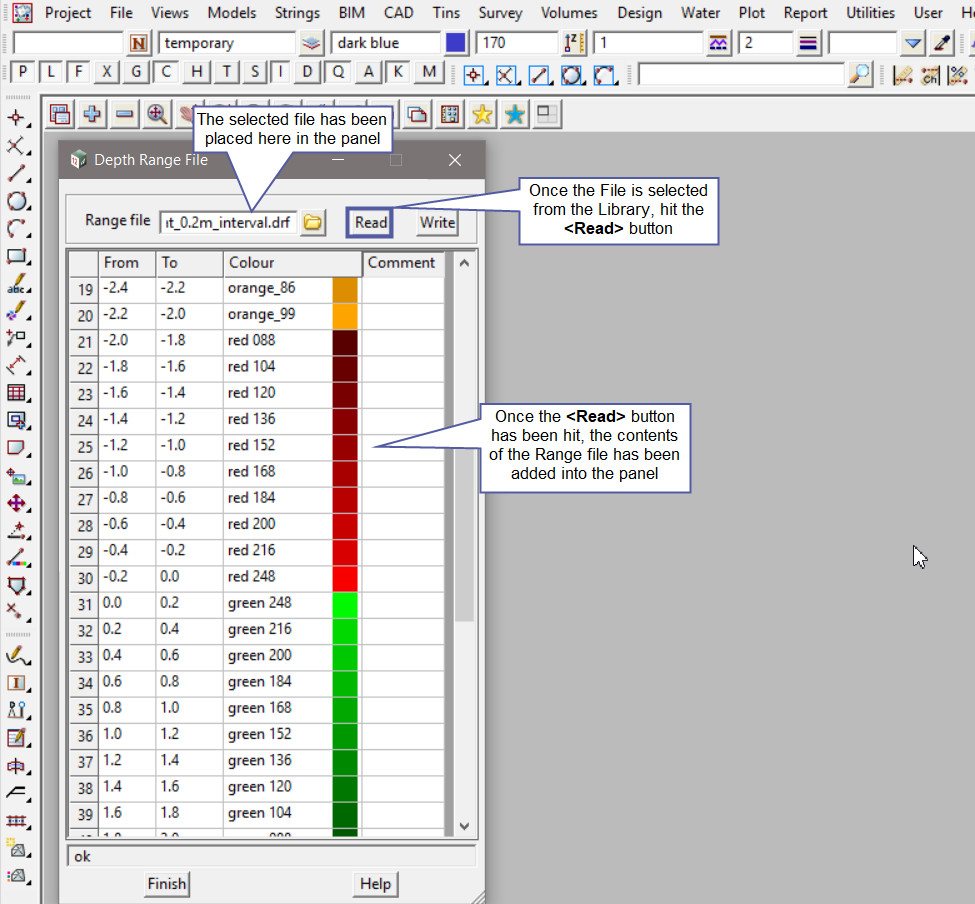
Task: Open the Survey menu
Action: 500,13
